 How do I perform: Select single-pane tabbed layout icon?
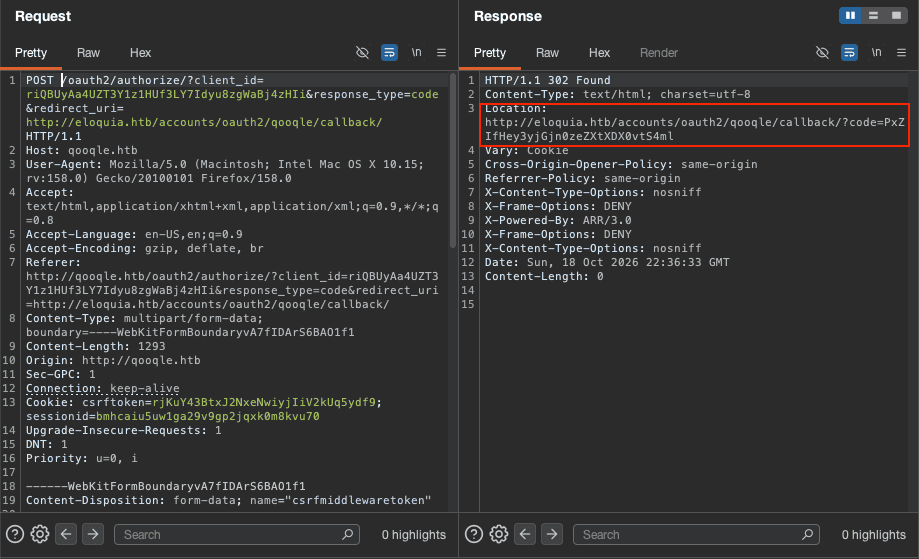[896, 15]
